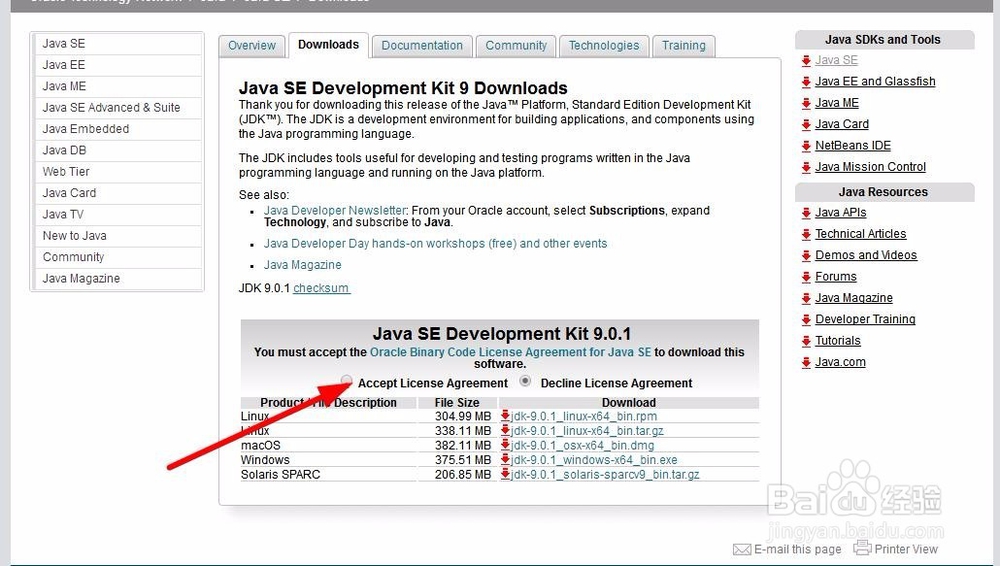Image resolution: width=1000 pixels, height=566 pixels.
Task: Open Developer Training link
Action: [865, 319]
